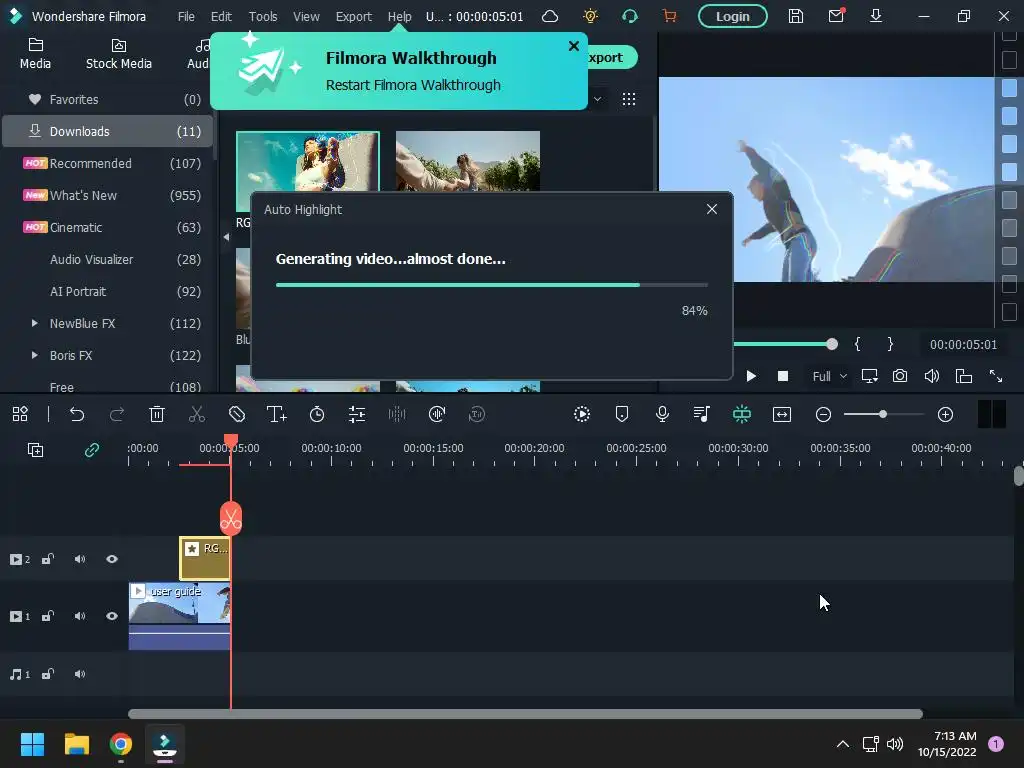
Task: Open the adjust sliders edit tool
Action: coord(357,414)
